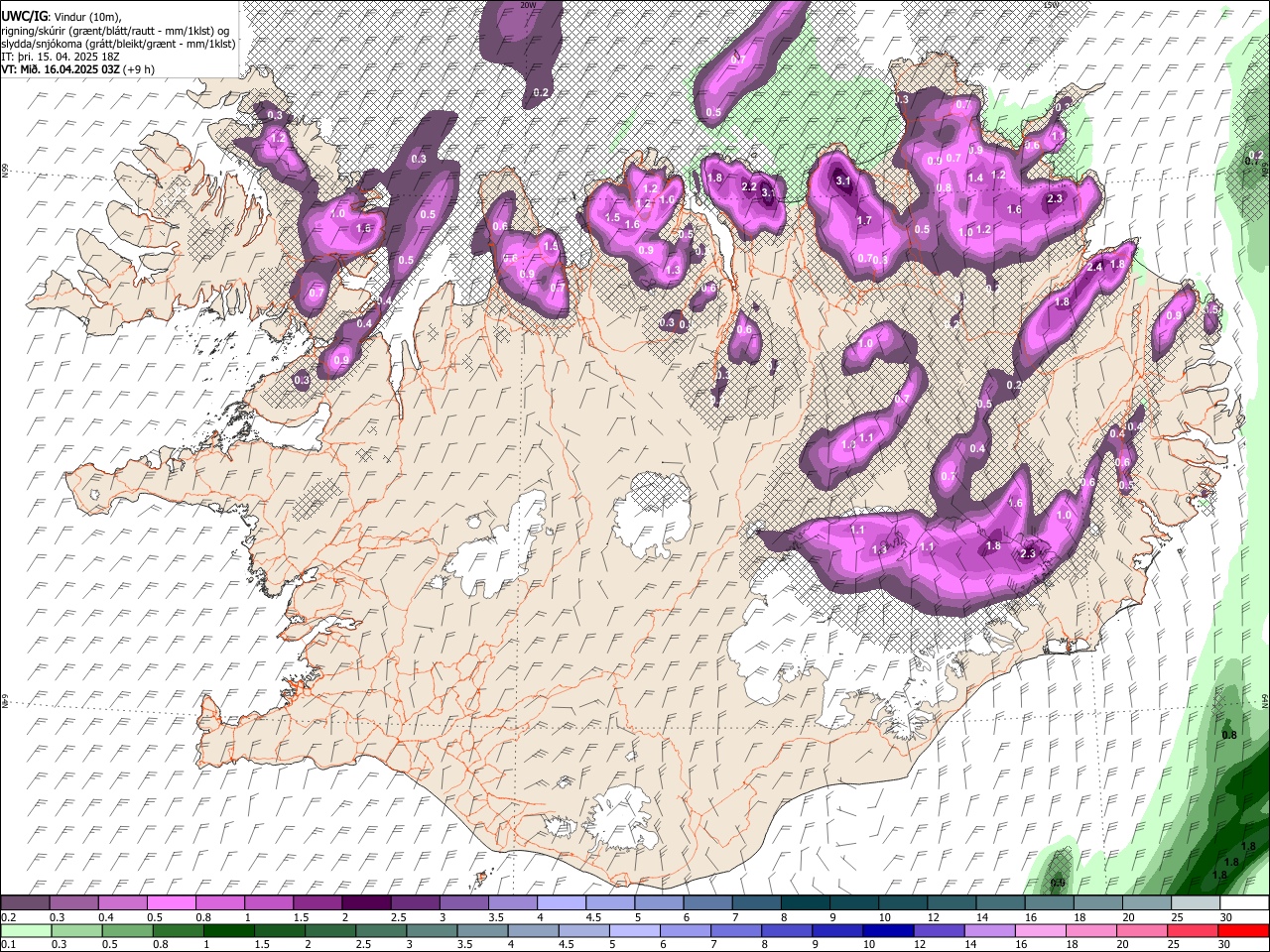Click the '1.7' snowfall value on the map

click(x=864, y=220)
